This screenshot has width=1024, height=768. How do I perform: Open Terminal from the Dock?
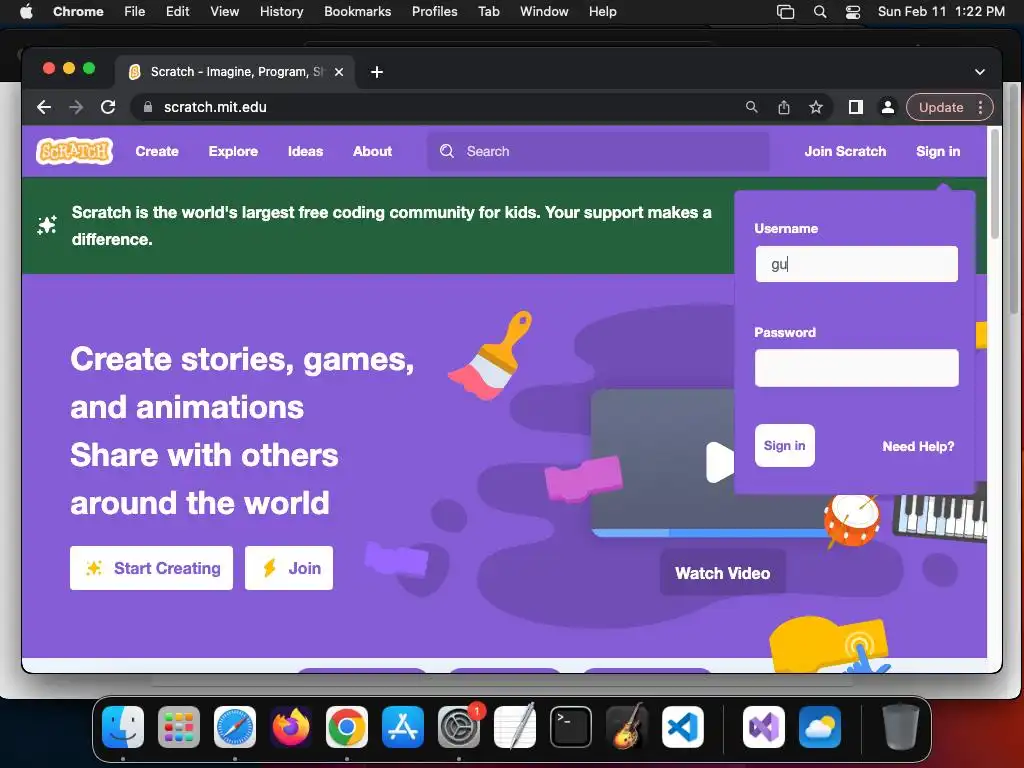pos(571,727)
